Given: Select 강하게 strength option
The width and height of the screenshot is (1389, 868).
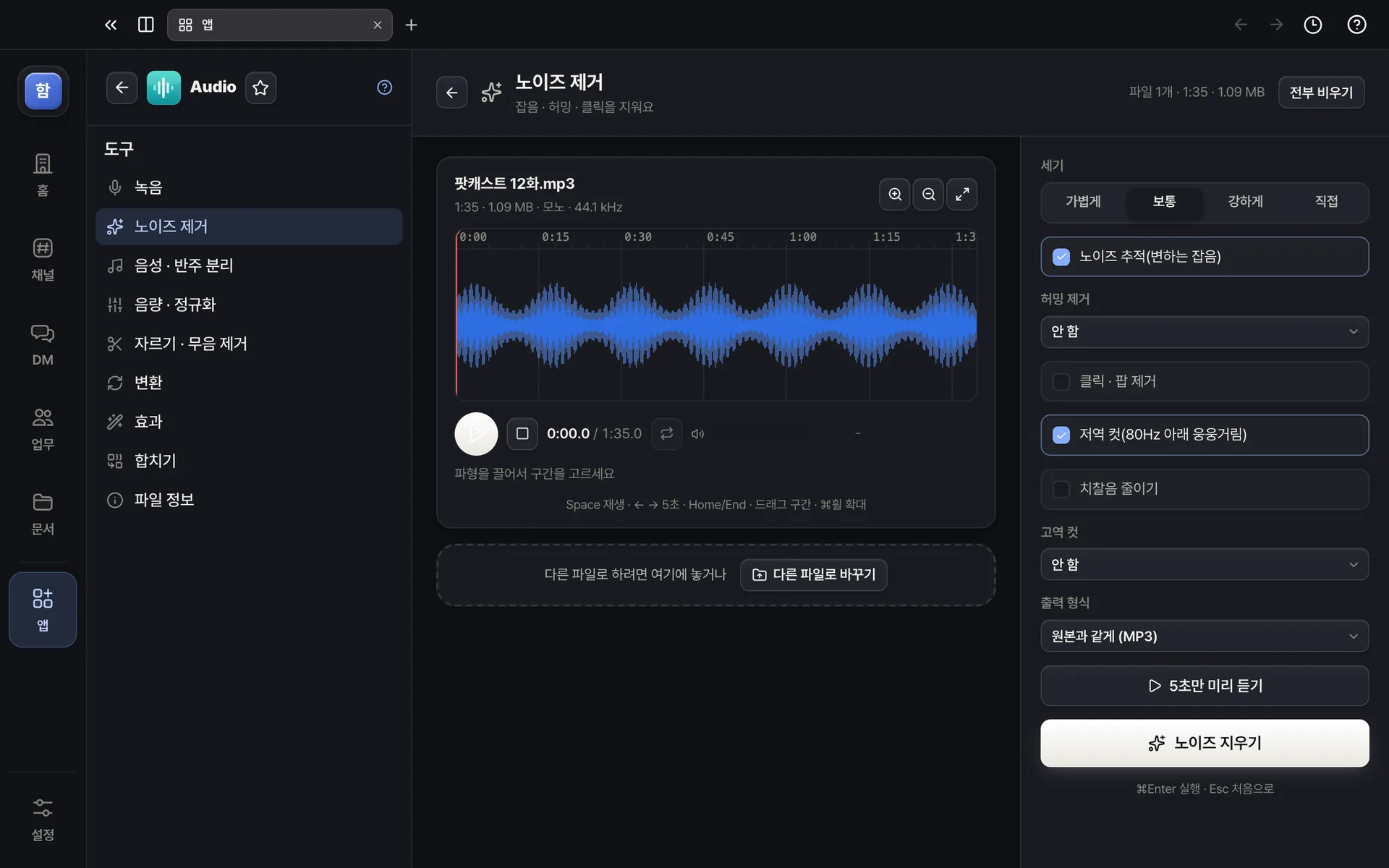Looking at the screenshot, I should click(1245, 202).
